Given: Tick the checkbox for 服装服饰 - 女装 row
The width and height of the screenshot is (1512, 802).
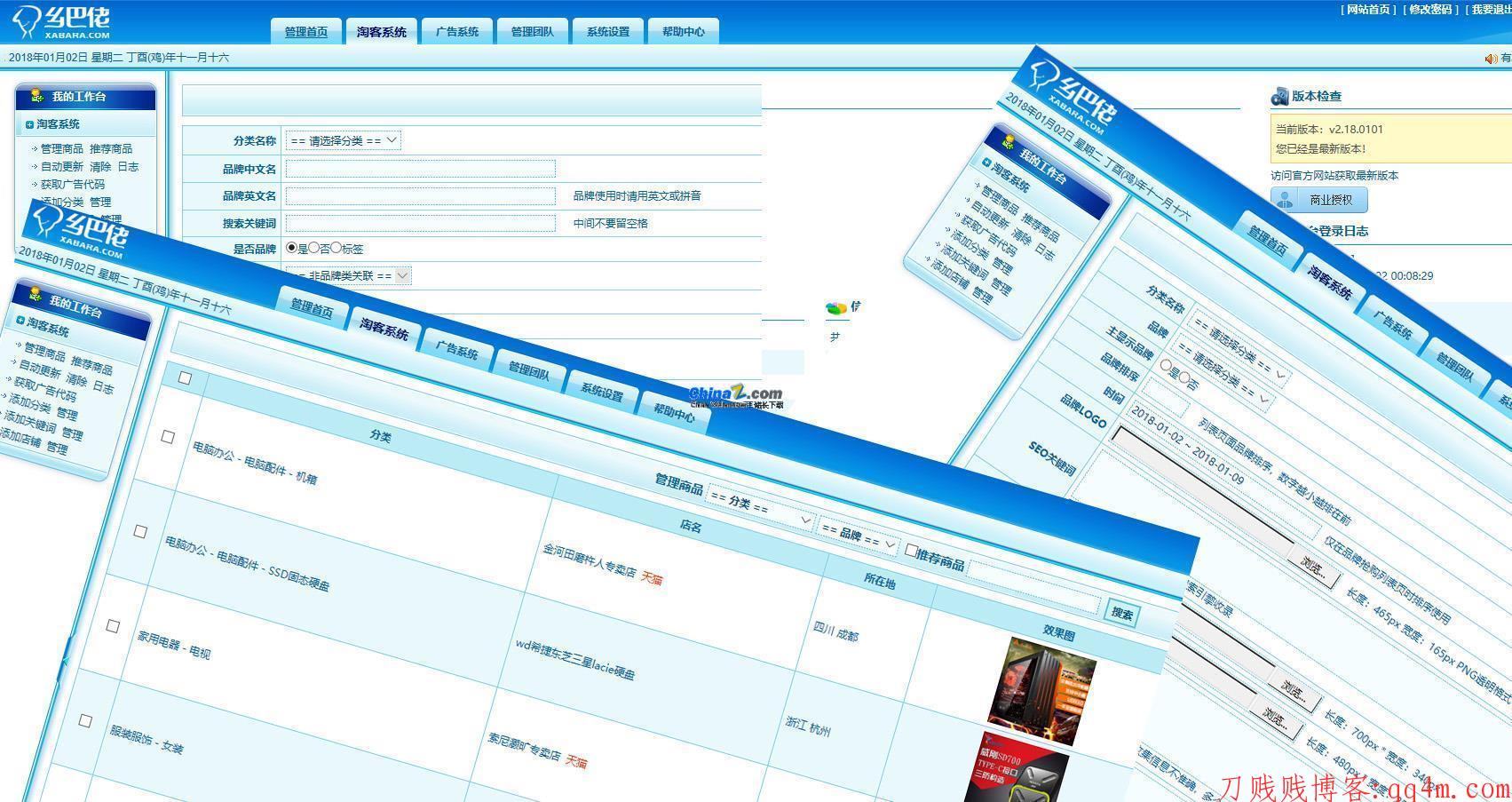Looking at the screenshot, I should pos(85,720).
